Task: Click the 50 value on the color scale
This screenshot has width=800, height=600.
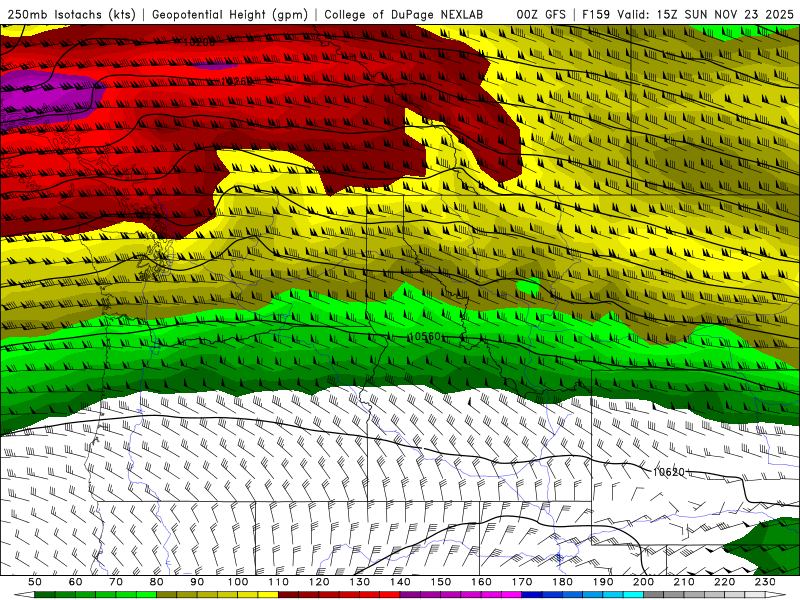Action: [x=35, y=582]
